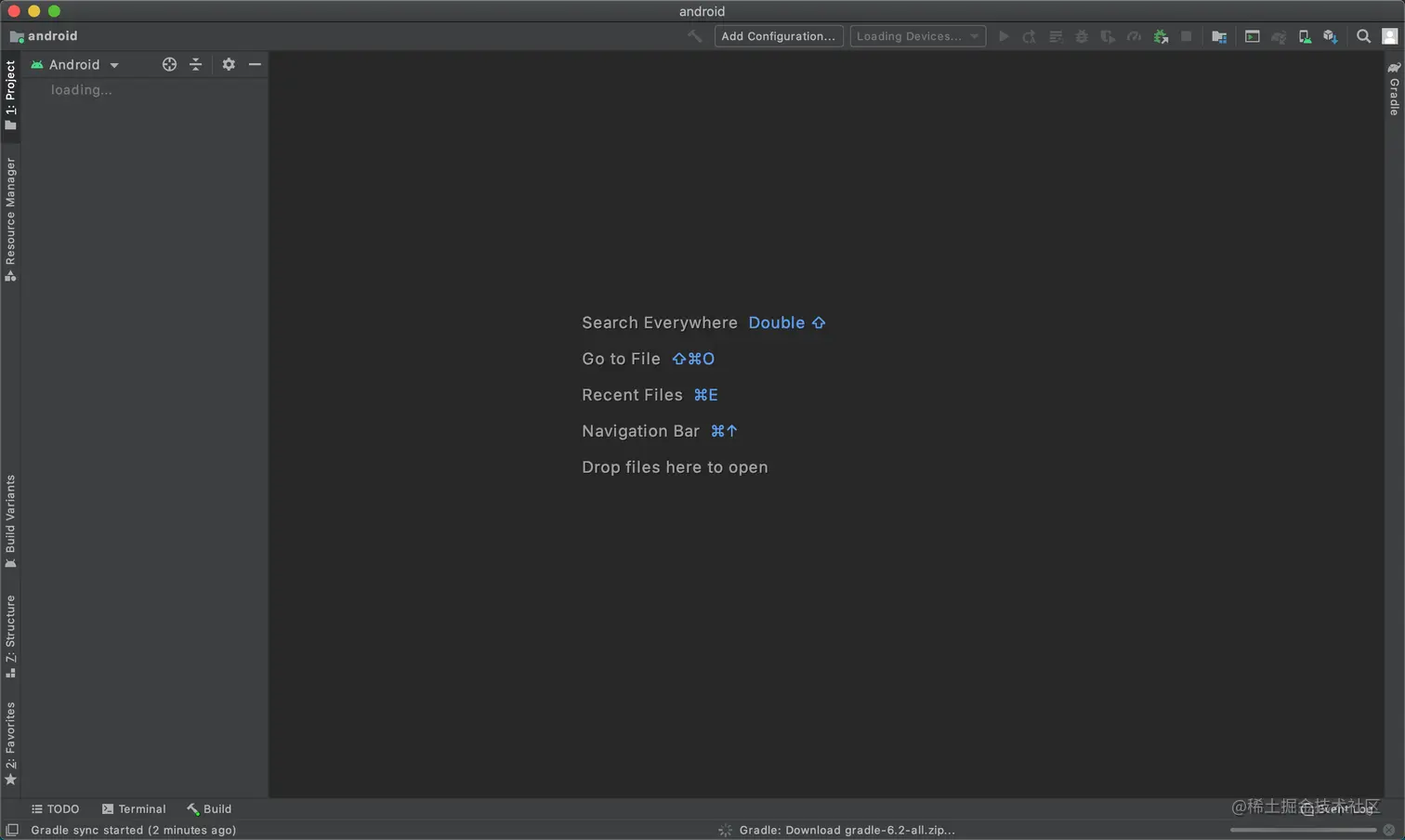Click the android breadcrumb in navigation bar
Viewport: 1405px width, 840px height.
coord(44,36)
